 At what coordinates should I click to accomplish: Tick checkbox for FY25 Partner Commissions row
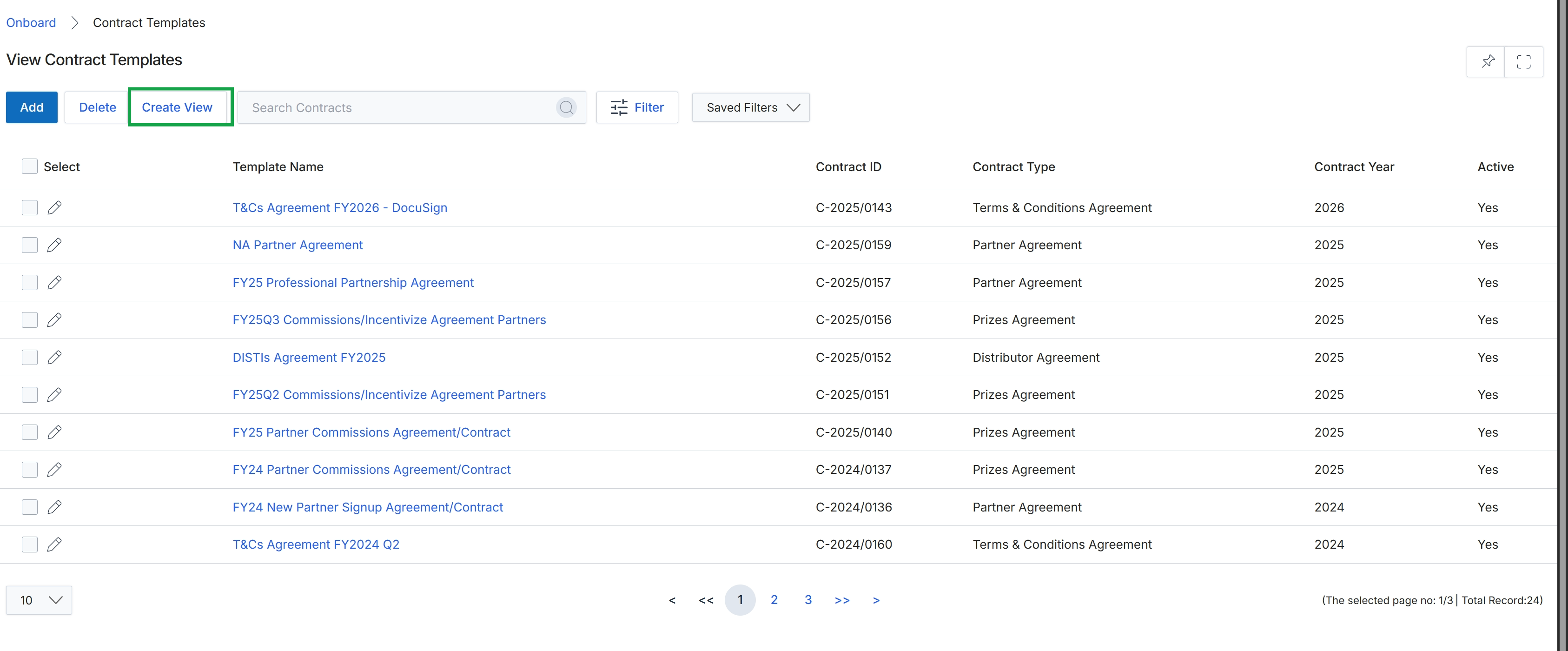pos(30,432)
